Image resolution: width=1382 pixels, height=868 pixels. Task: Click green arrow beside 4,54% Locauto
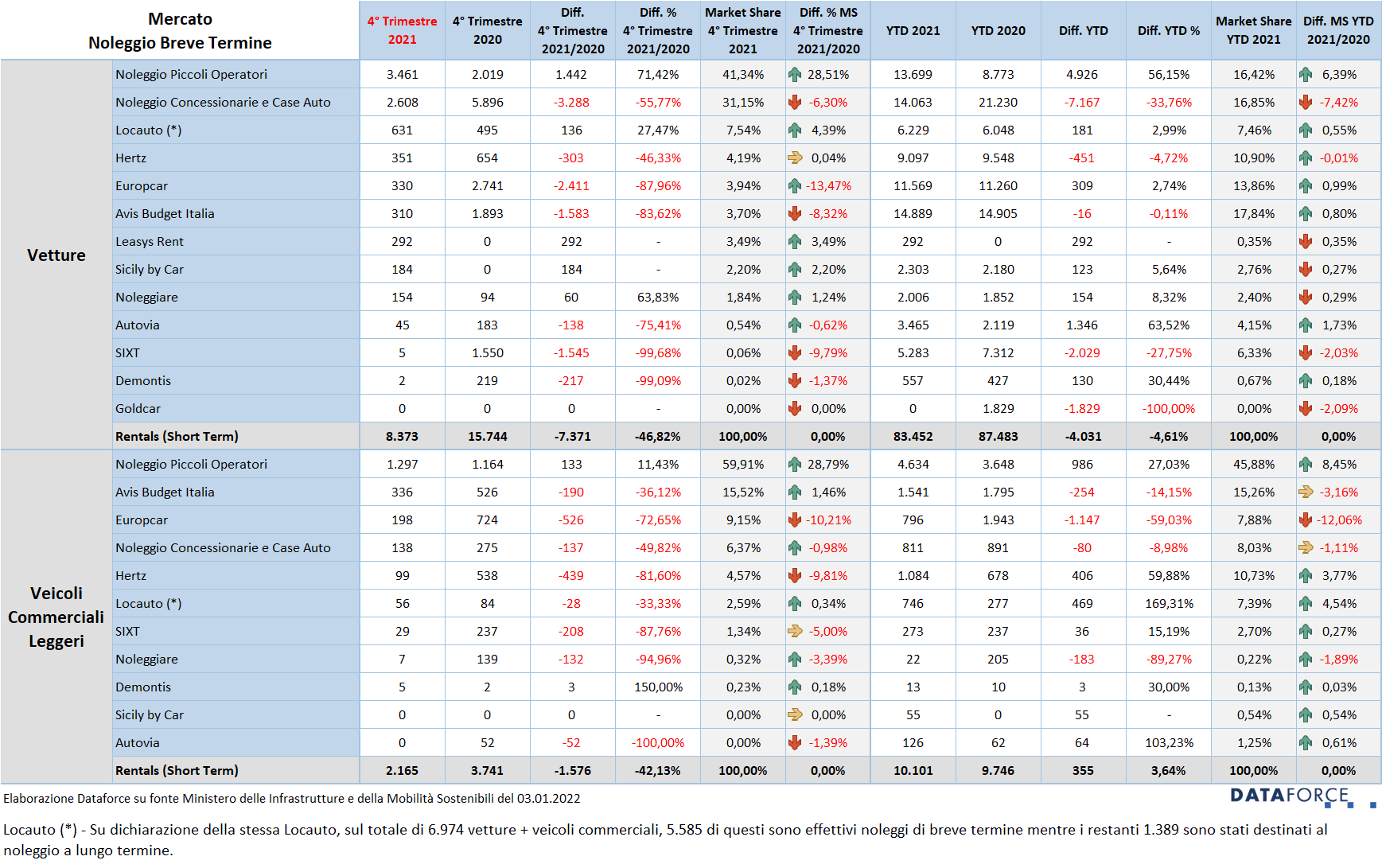click(x=1306, y=604)
